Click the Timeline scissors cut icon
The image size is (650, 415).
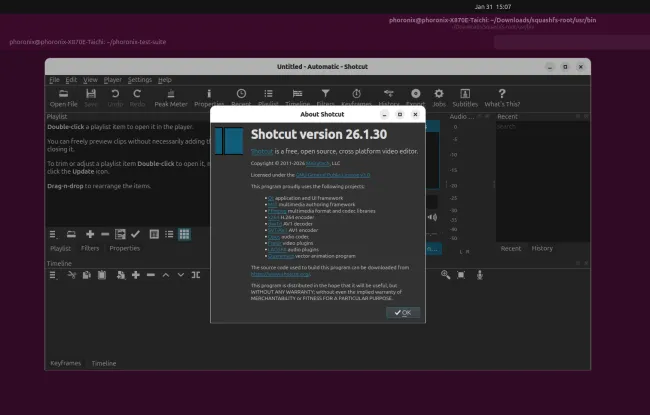coord(71,275)
